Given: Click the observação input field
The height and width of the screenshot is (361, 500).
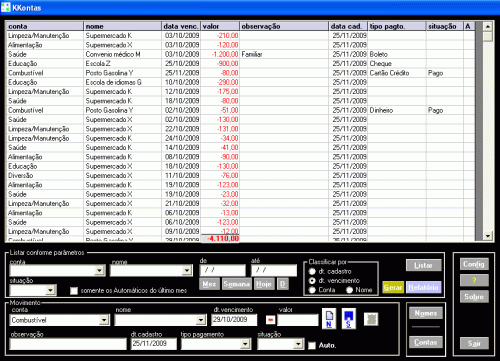Looking at the screenshot, I should [68, 344].
